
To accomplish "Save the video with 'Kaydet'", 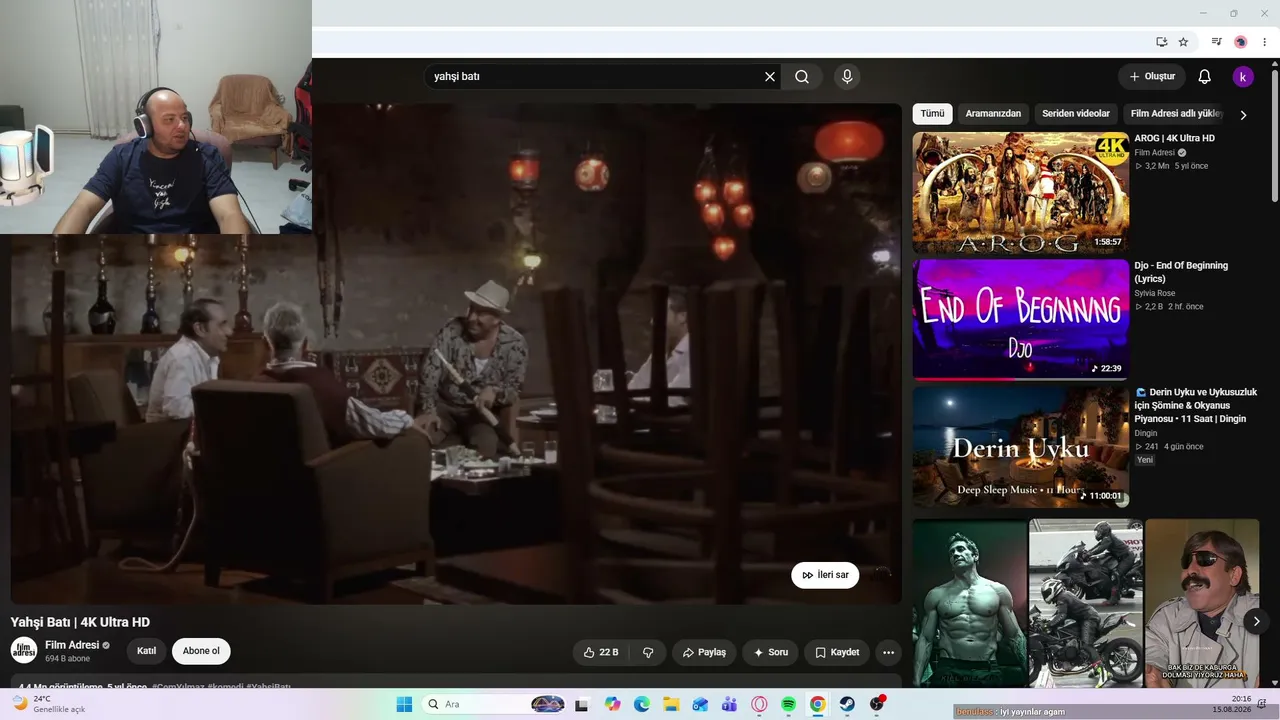I will [x=837, y=652].
